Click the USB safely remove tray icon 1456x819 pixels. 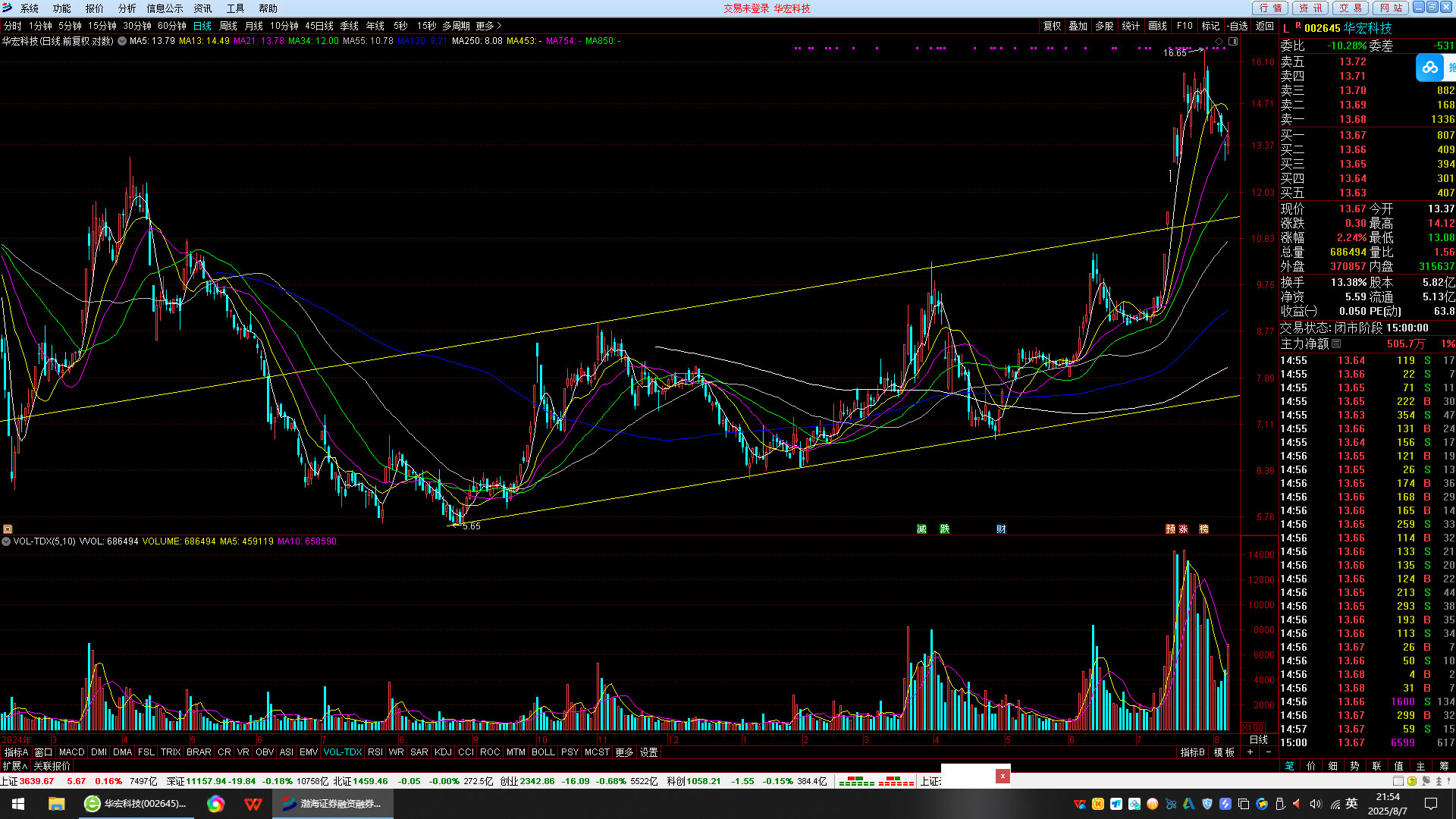[1280, 804]
